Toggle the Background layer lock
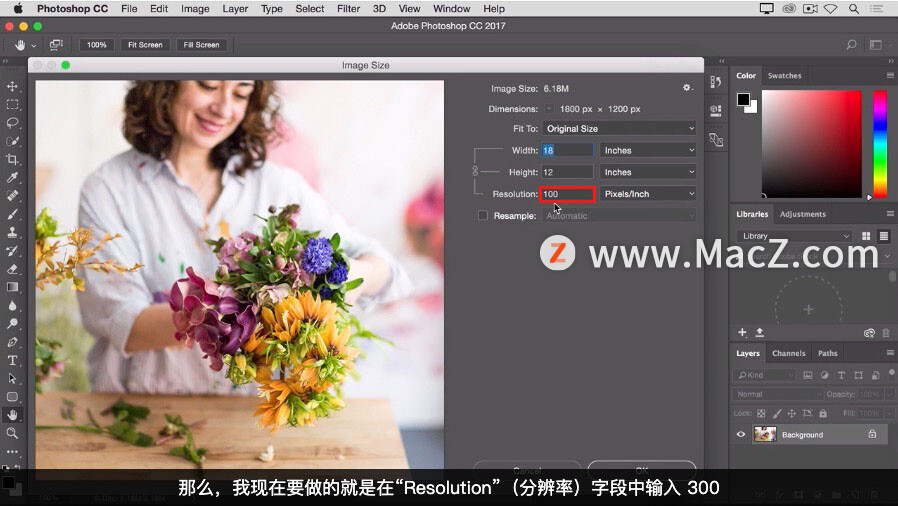898x506 pixels. pos(872,434)
